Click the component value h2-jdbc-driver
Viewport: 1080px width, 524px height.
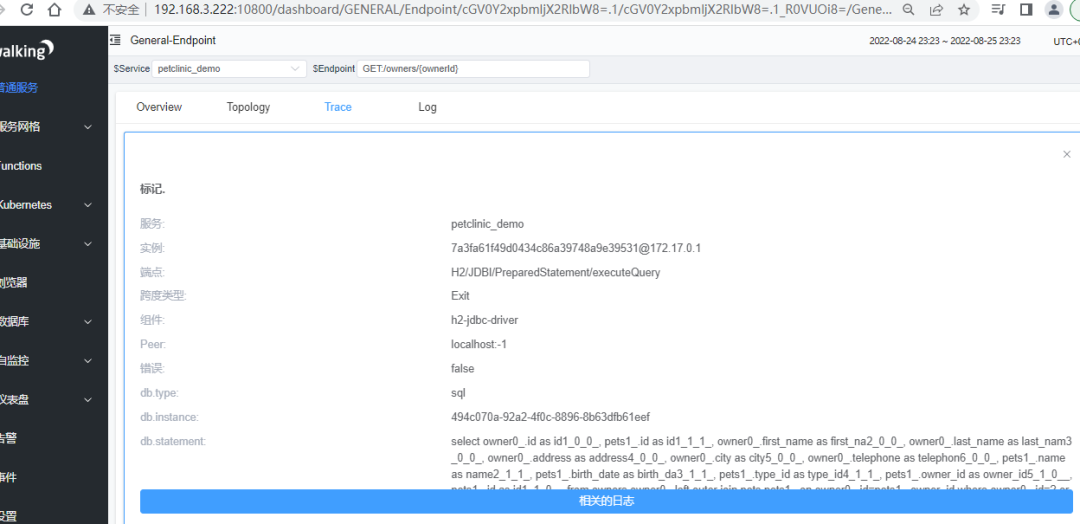coord(484,320)
